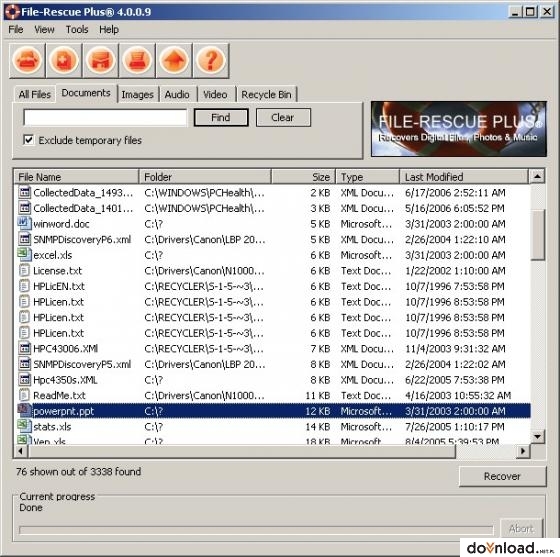Sort by the Size column header
The height and width of the screenshot is (557, 560).
(303, 177)
